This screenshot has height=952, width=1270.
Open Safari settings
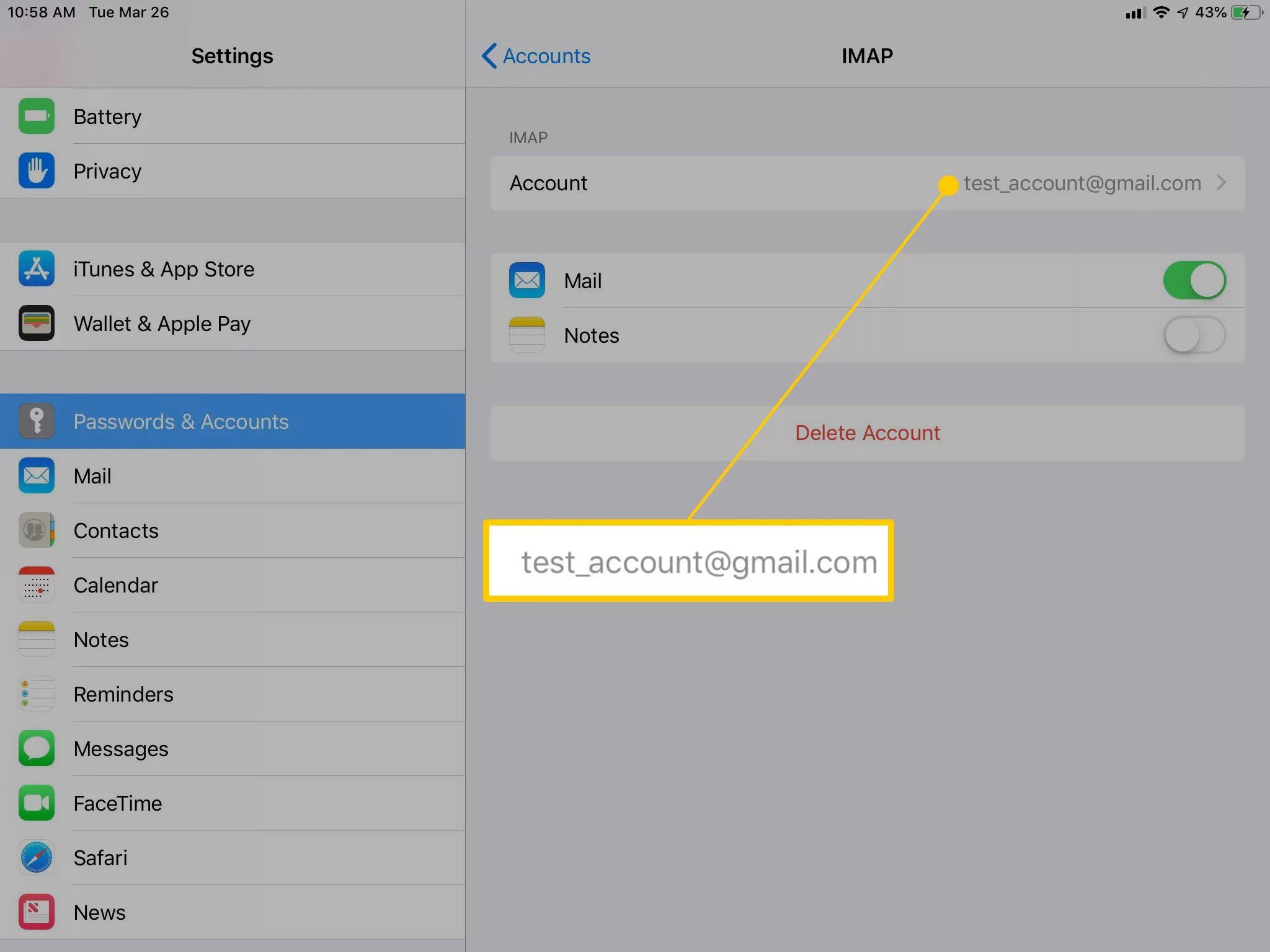point(233,857)
